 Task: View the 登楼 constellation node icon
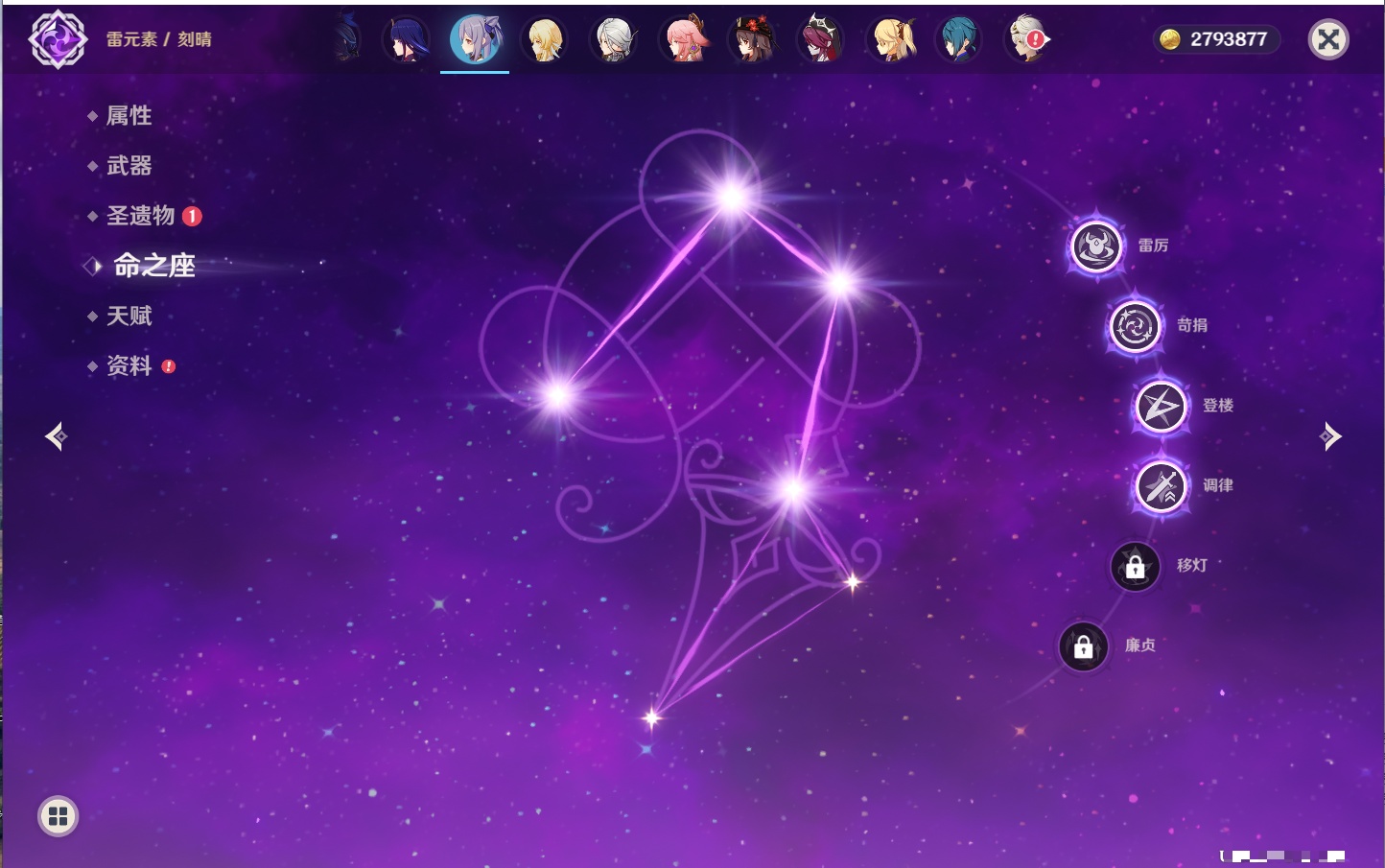pyautogui.click(x=1162, y=407)
